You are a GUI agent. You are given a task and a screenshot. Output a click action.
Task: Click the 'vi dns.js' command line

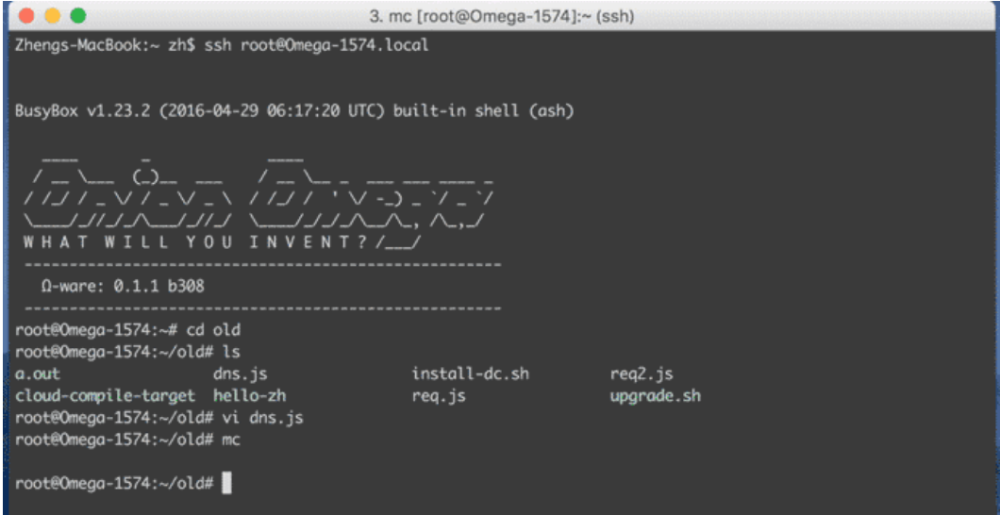159,418
